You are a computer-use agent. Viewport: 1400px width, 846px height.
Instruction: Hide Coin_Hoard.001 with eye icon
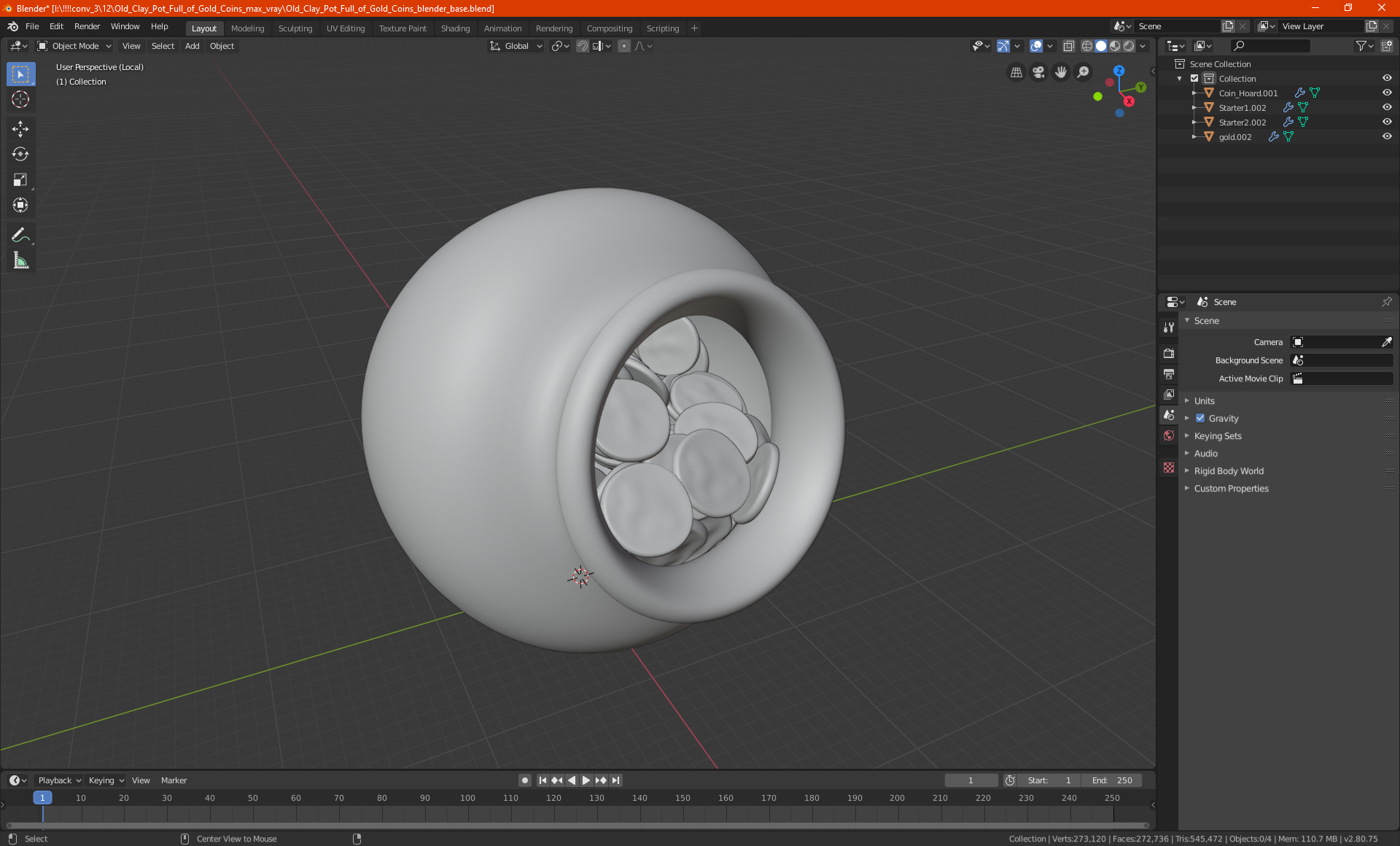1387,93
